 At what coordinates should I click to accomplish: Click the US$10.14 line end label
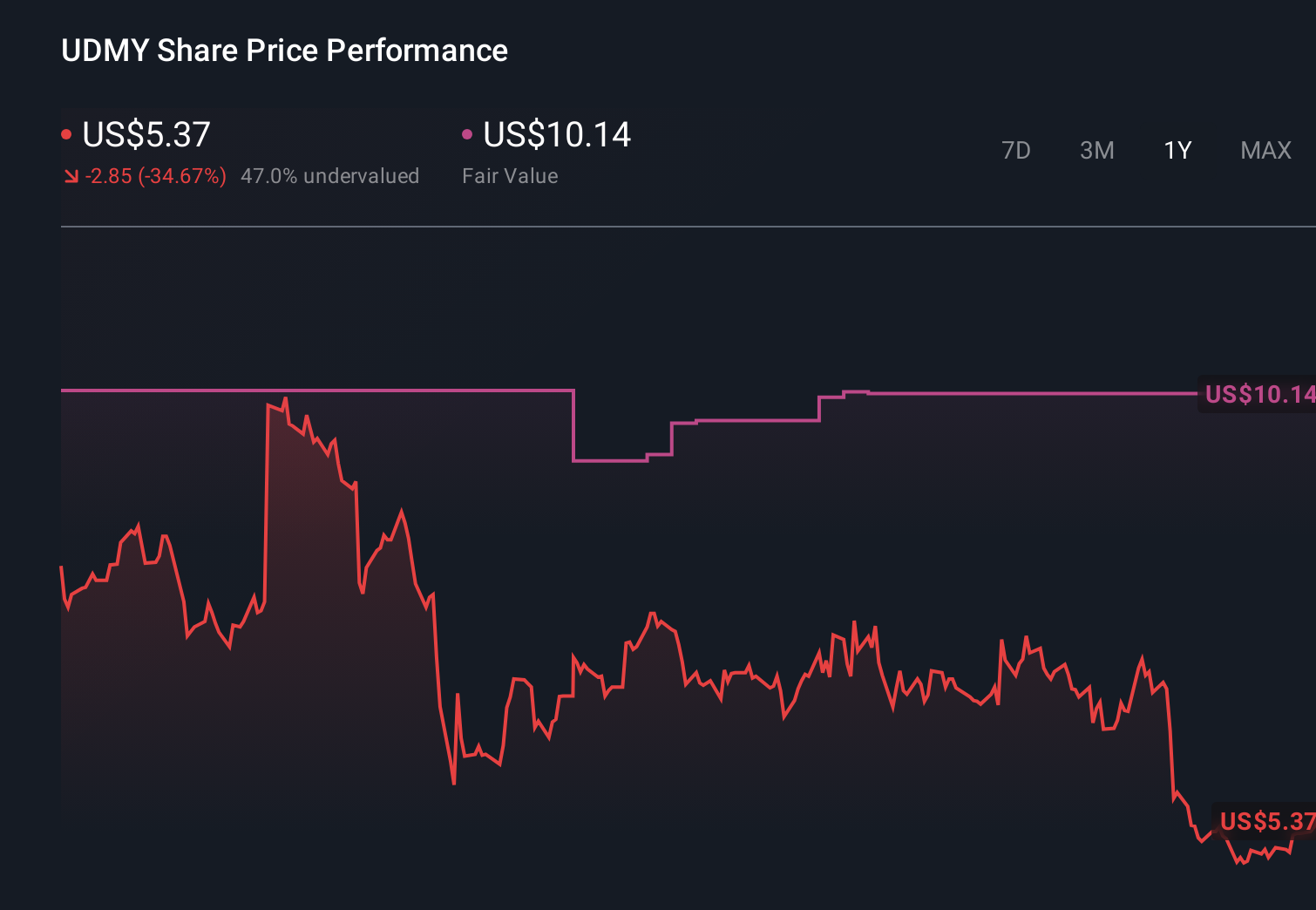(1258, 394)
